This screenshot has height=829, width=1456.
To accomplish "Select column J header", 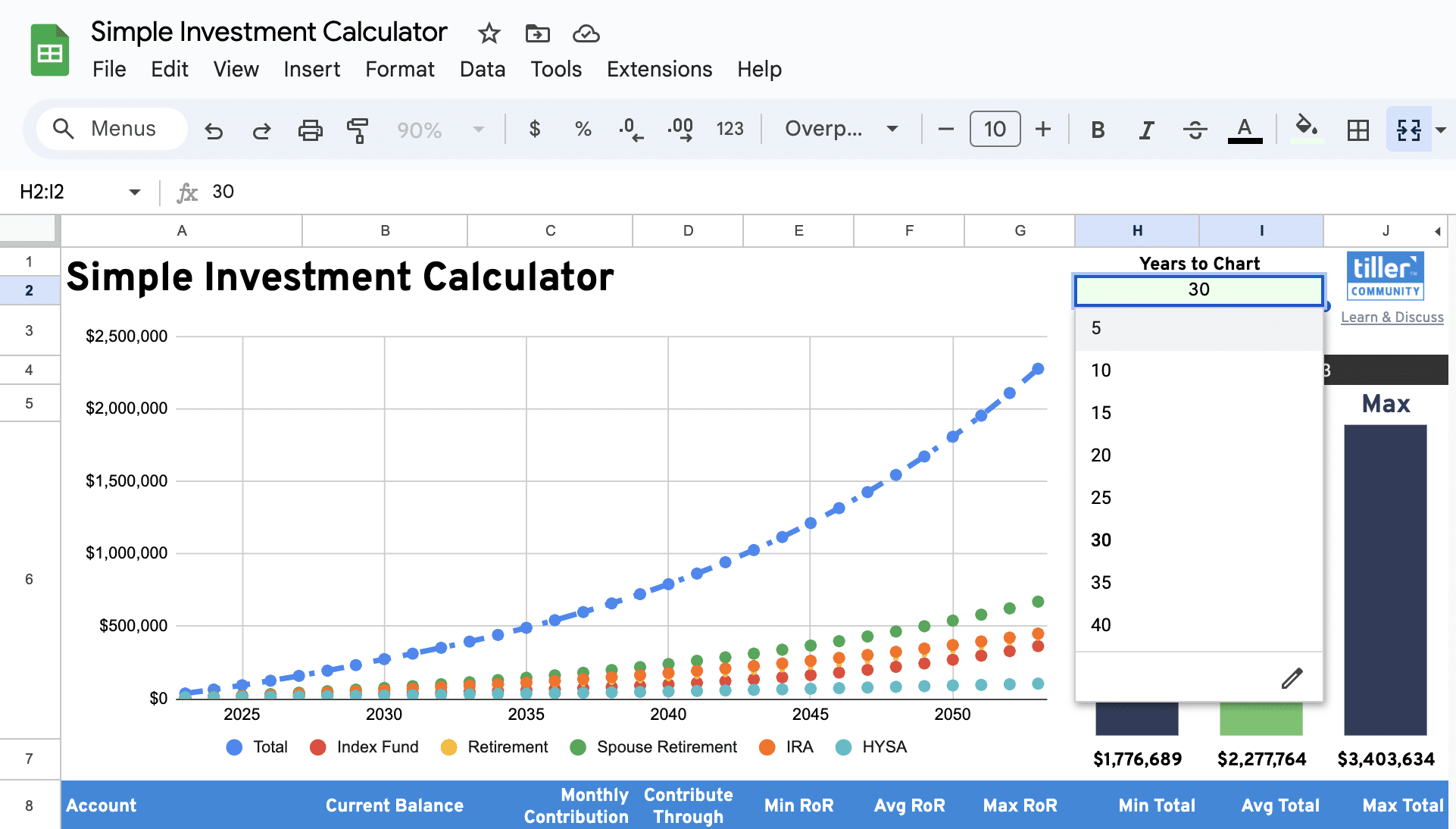I will point(1386,230).
